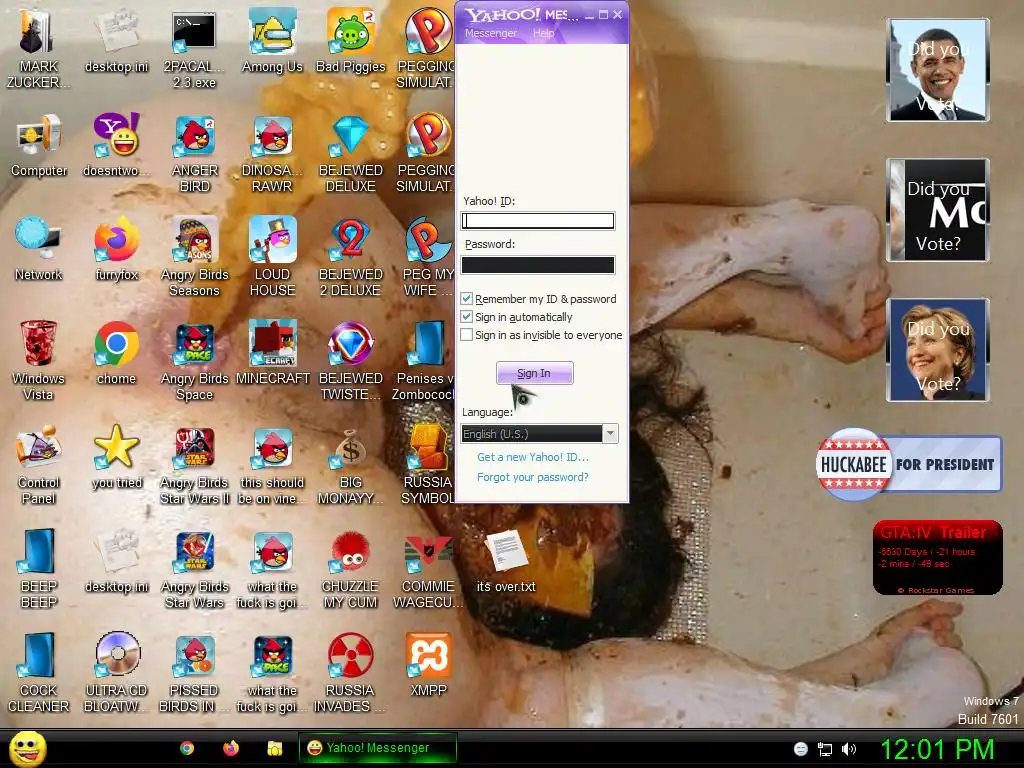Viewport: 1024px width, 768px height.
Task: Click Yahoo! Messenger taskbar button
Action: (377, 748)
